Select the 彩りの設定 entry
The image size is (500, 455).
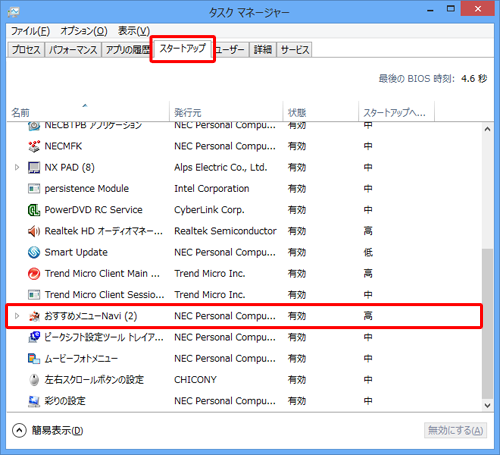click(x=65, y=401)
